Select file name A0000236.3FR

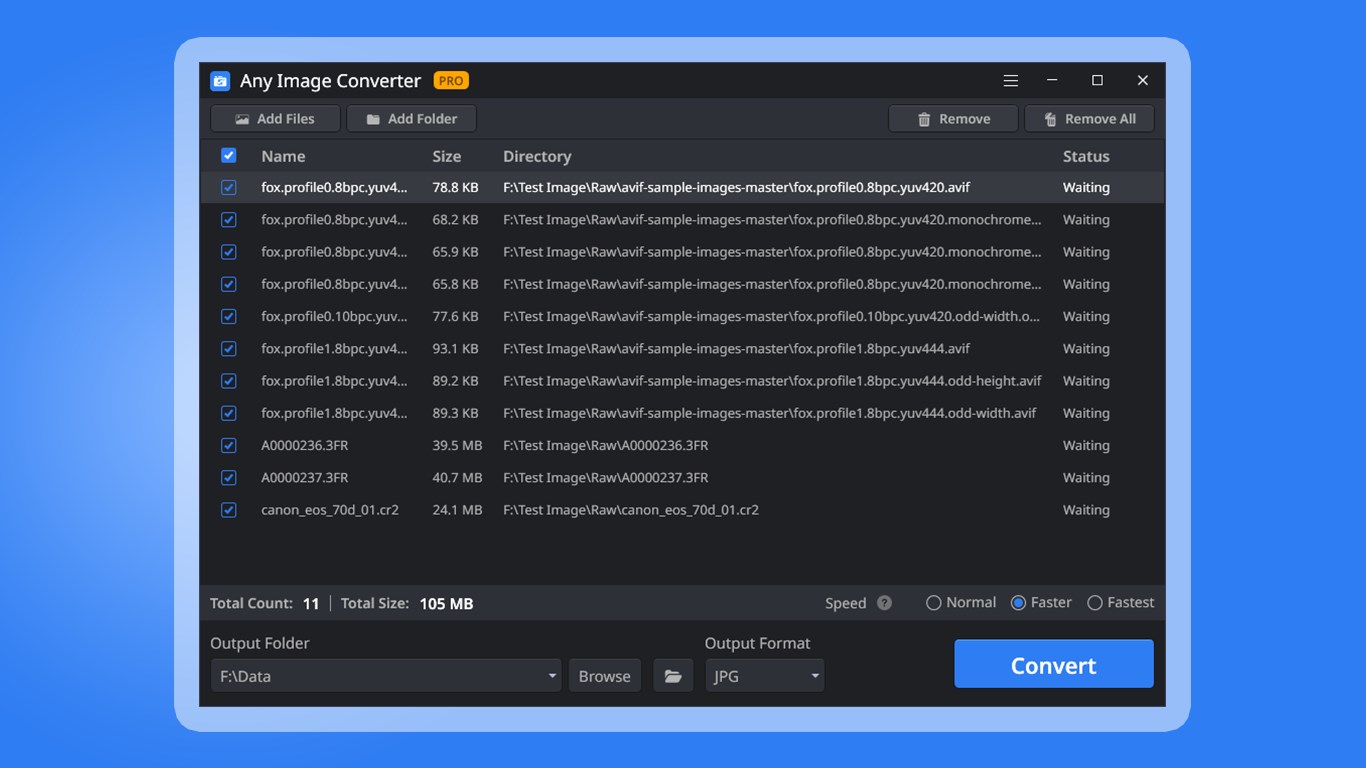coord(305,445)
